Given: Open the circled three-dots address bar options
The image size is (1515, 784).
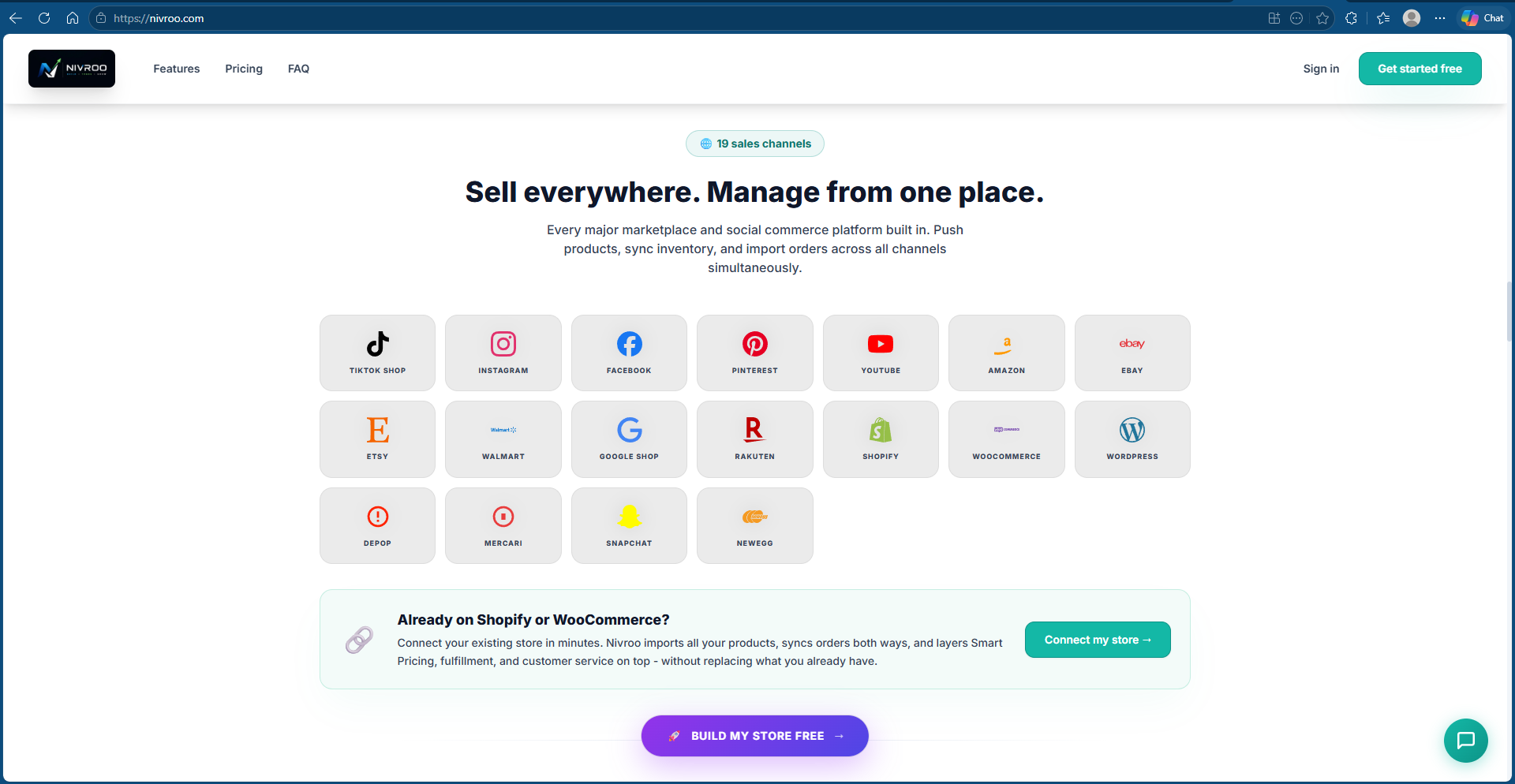Looking at the screenshot, I should 1296,18.
